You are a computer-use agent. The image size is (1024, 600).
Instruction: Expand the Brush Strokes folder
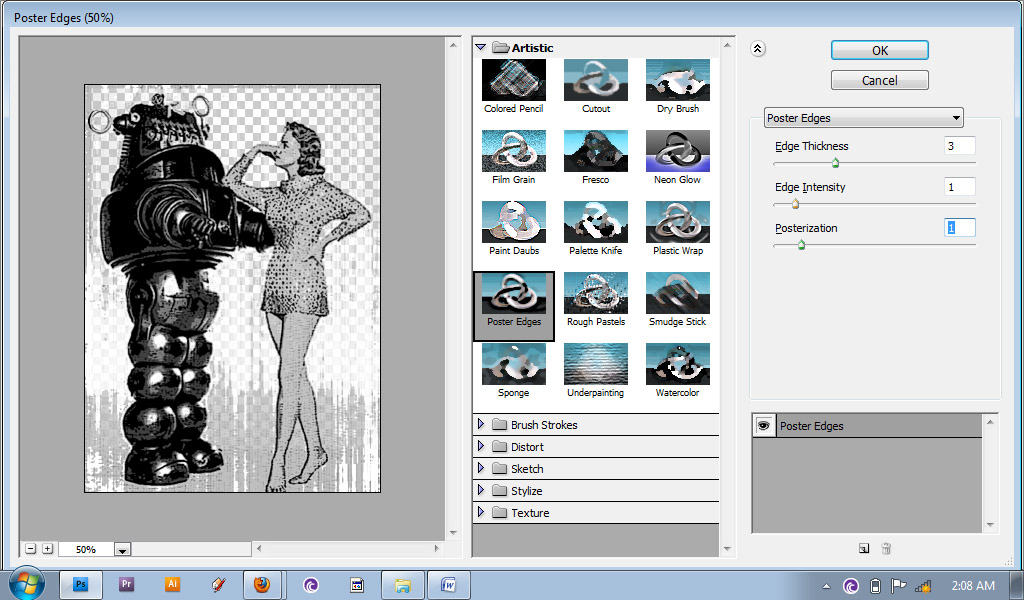pos(481,424)
